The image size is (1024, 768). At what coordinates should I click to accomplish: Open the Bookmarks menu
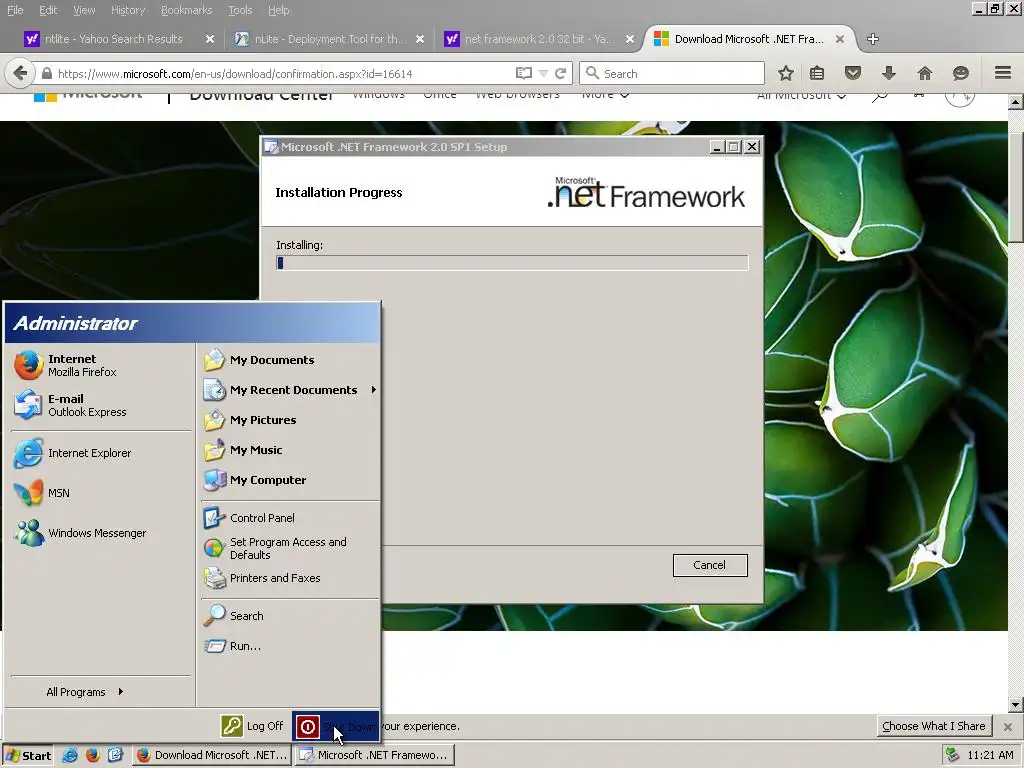coord(186,10)
